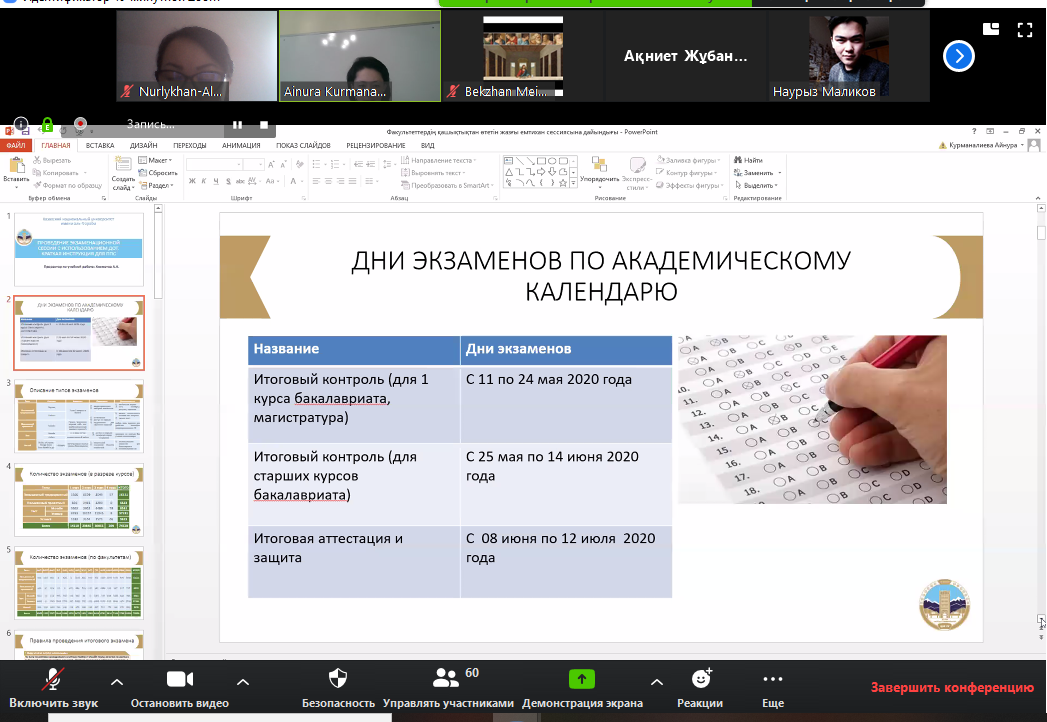Expand video options arrow beside camera
This screenshot has height=722, width=1047.
coord(242,682)
